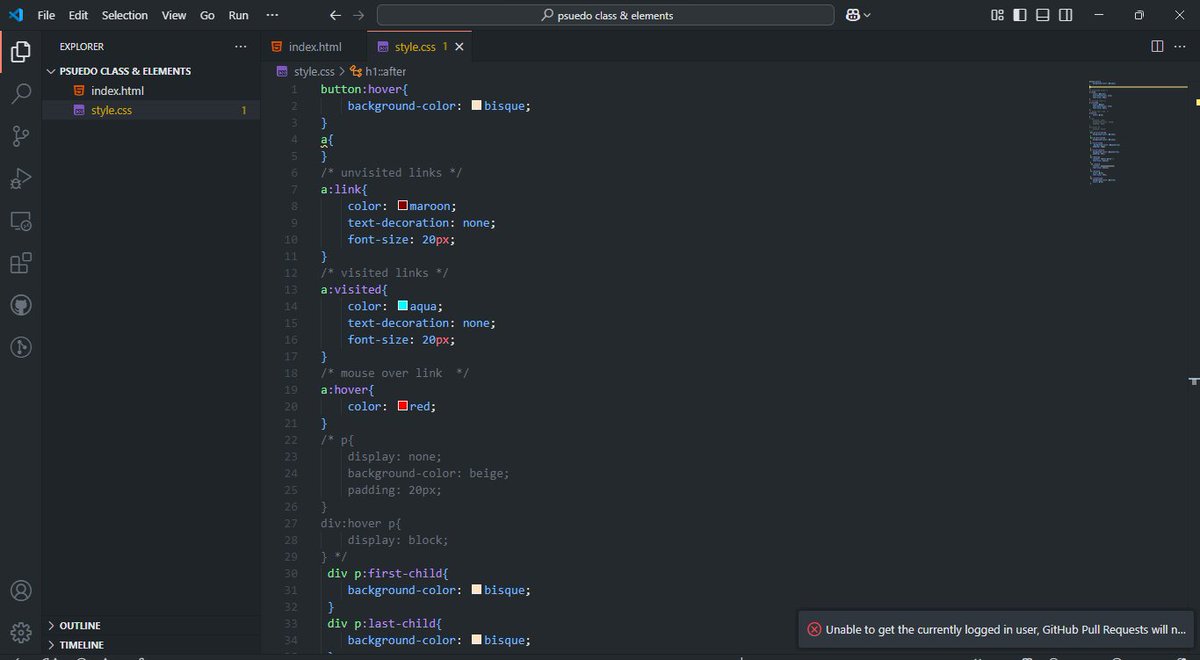Viewport: 1200px width, 660px height.
Task: Expand the OUTLINE section
Action: point(80,625)
